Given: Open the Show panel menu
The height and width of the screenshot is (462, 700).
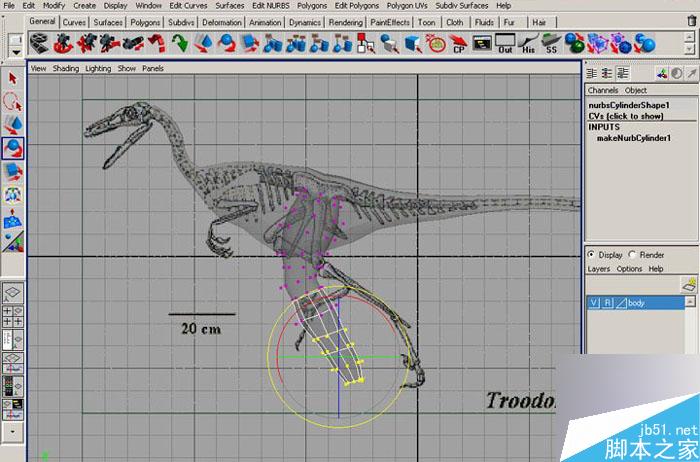Looking at the screenshot, I should pyautogui.click(x=126, y=68).
